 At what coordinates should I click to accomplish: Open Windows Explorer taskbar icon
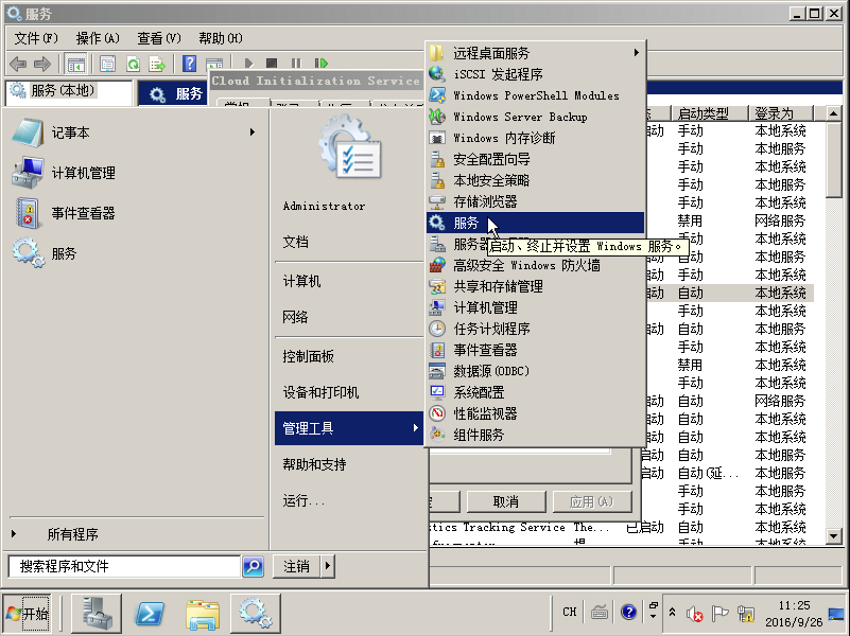tap(203, 613)
